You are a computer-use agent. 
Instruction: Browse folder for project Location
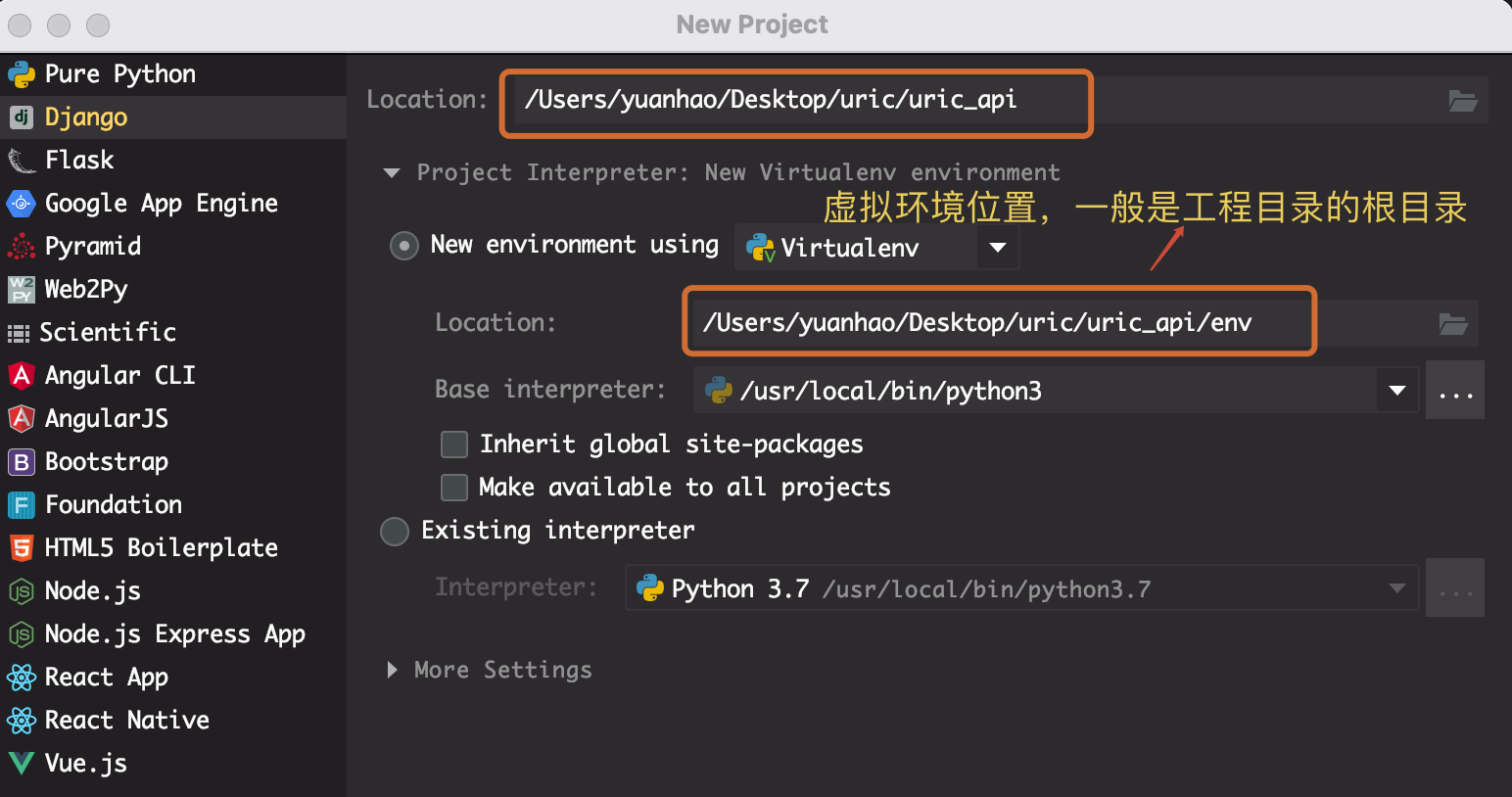coord(1463,101)
